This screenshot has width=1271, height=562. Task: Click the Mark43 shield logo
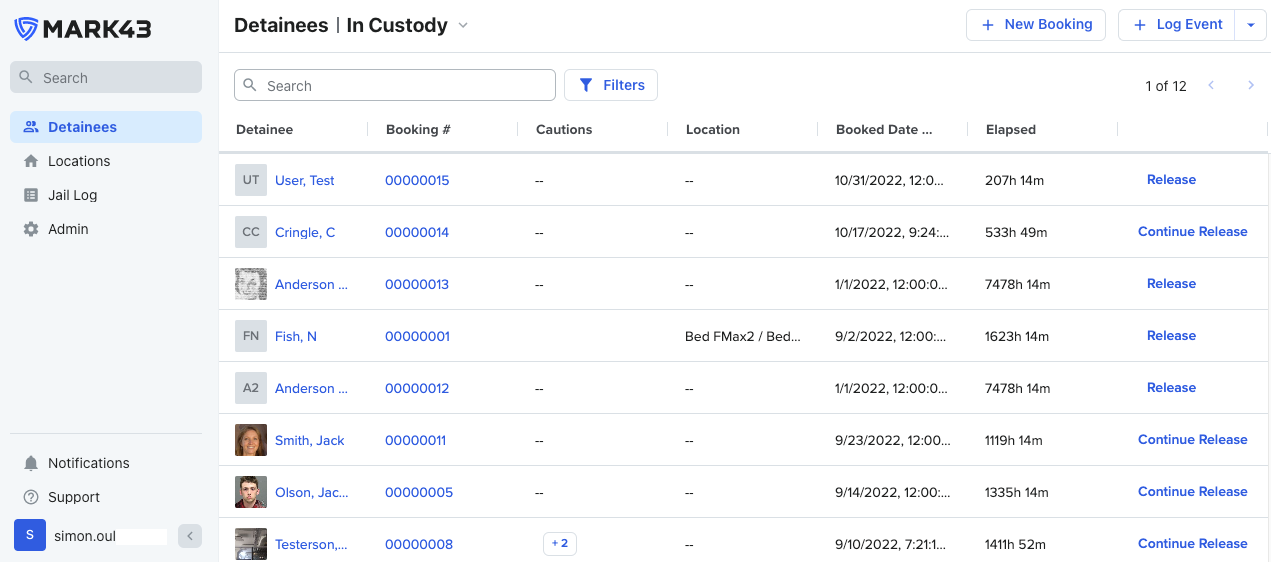pos(26,29)
